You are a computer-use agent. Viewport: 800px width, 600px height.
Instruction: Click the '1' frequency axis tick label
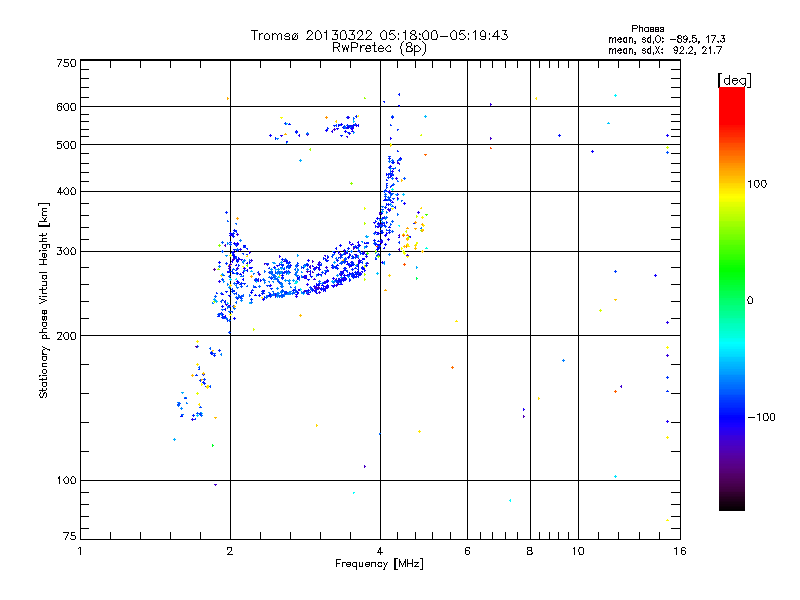coord(80,551)
